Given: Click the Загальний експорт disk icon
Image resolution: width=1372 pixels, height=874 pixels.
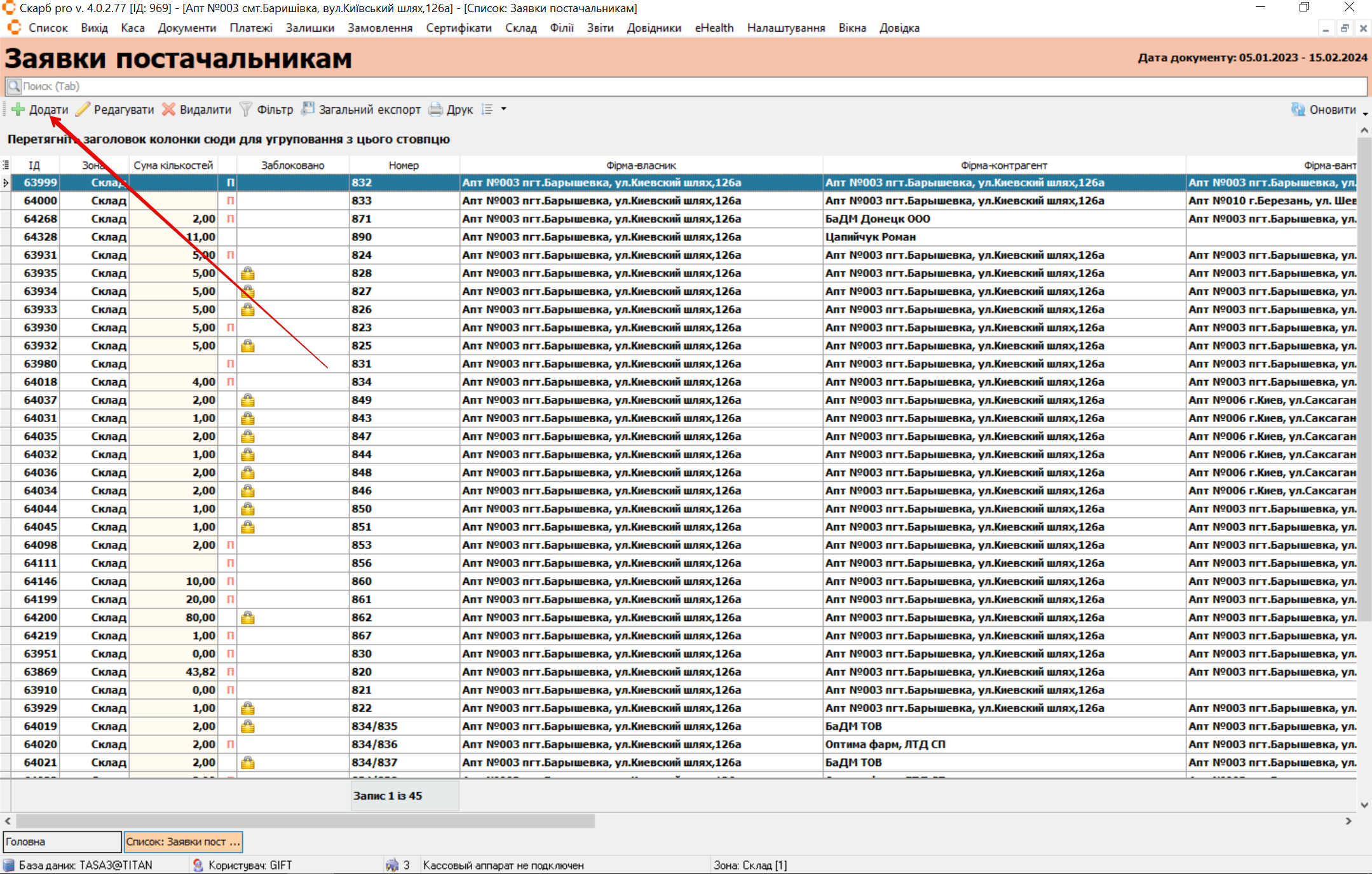Looking at the screenshot, I should pos(308,109).
